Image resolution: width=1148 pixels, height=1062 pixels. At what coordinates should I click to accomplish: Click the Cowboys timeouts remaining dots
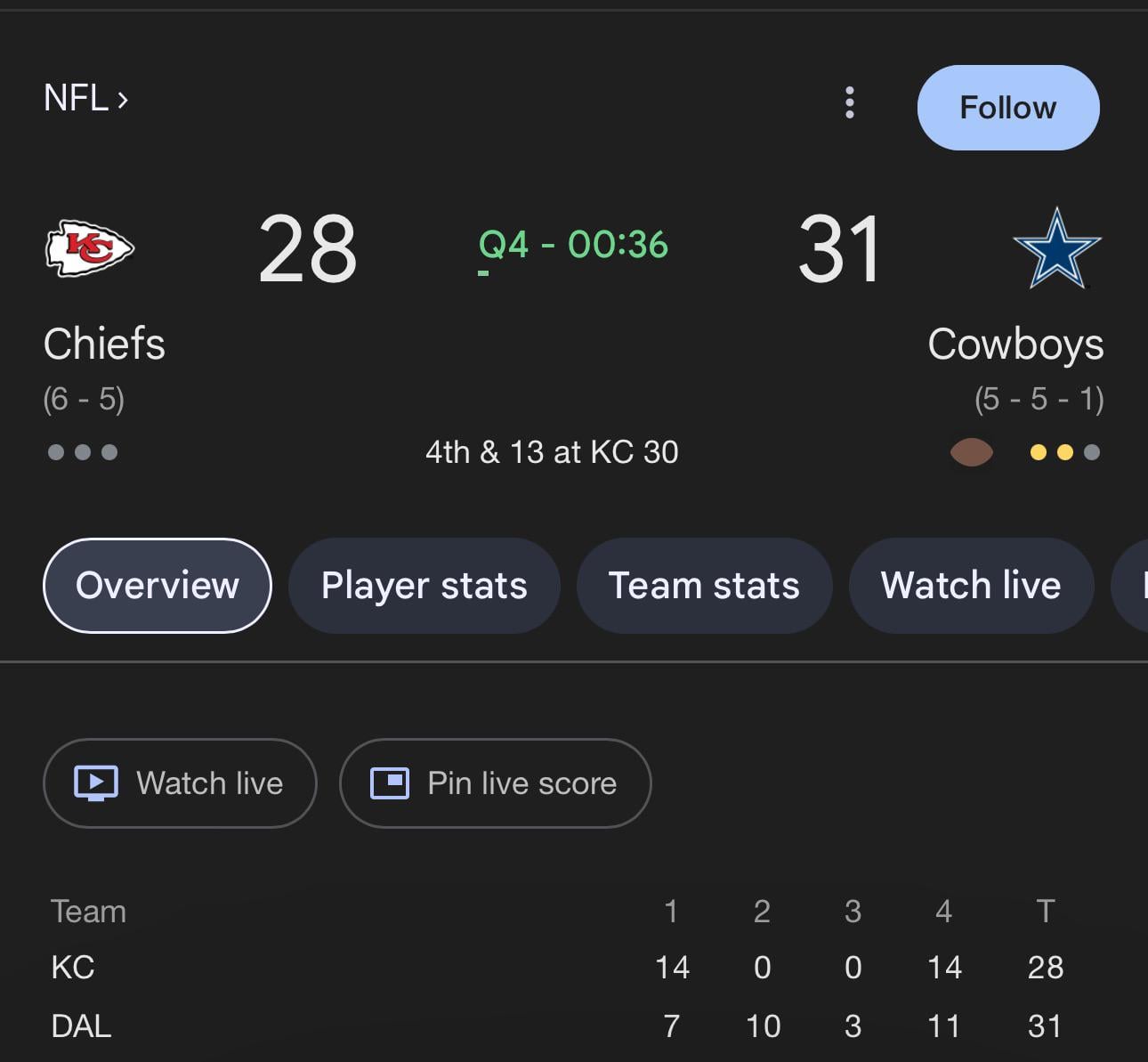[x=1064, y=452]
